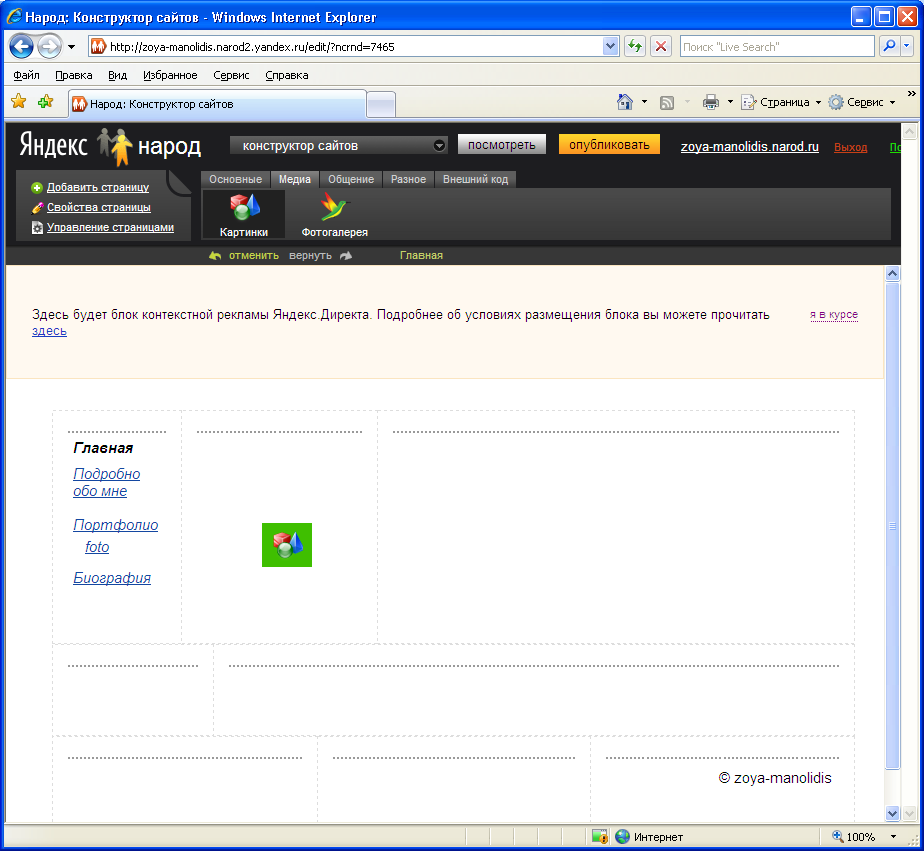Click the Выход logout link
This screenshot has width=924, height=851.
pos(850,147)
